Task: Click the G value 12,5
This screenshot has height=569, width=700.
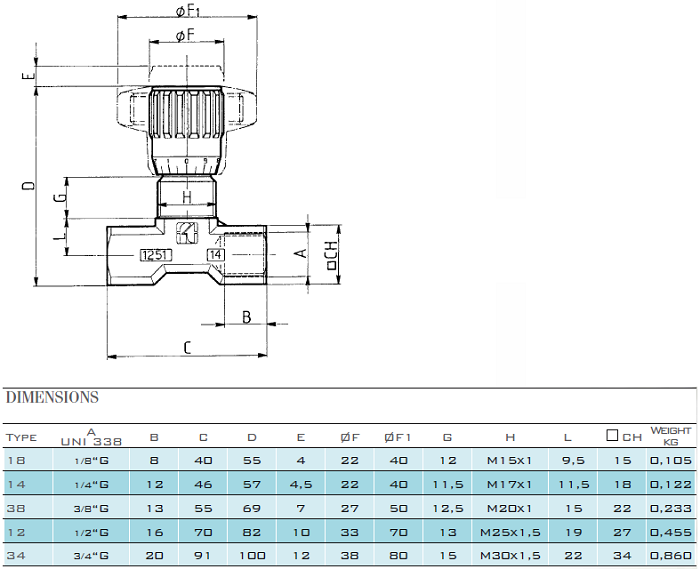Action: [448, 508]
